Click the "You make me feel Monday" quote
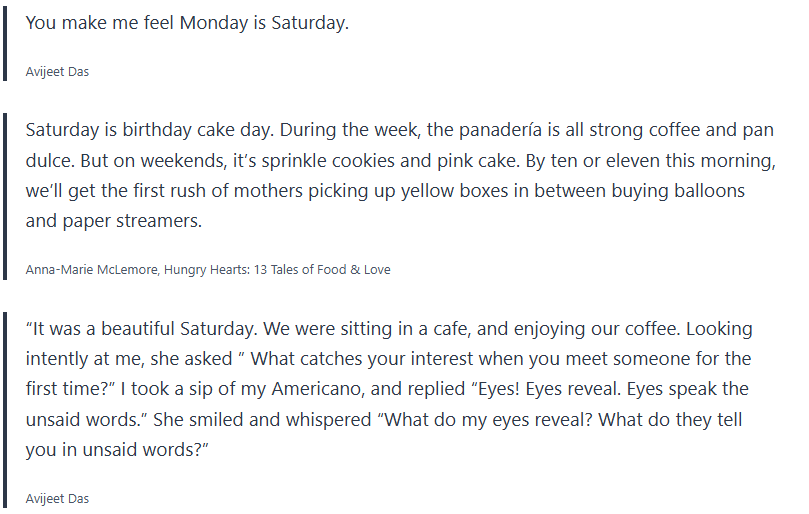This screenshot has height=514, width=809. [187, 23]
